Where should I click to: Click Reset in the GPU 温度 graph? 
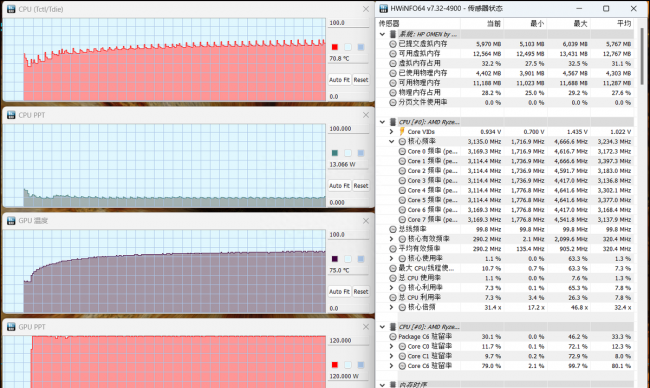point(361,291)
